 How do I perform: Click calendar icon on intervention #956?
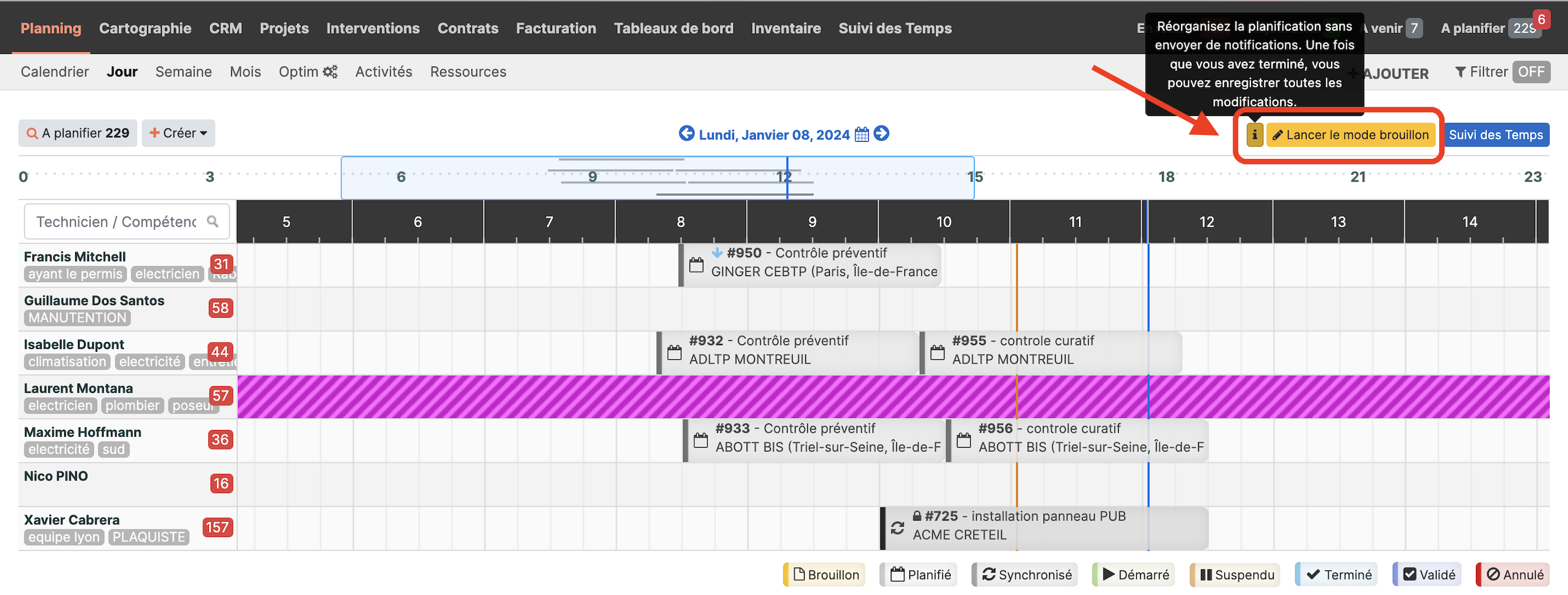click(x=964, y=440)
